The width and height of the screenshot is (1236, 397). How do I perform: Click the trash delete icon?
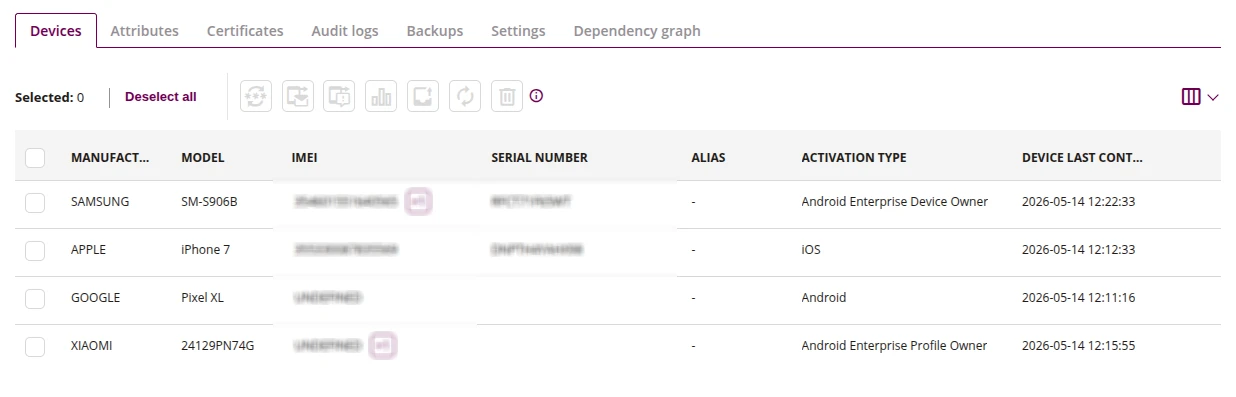click(507, 96)
